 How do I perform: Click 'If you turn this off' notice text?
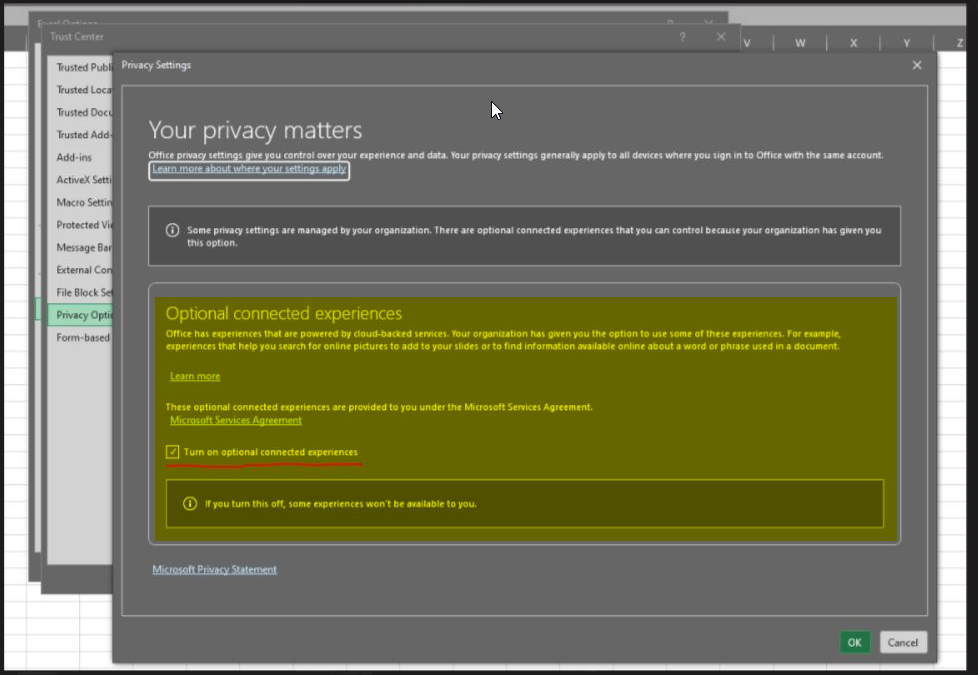point(341,503)
